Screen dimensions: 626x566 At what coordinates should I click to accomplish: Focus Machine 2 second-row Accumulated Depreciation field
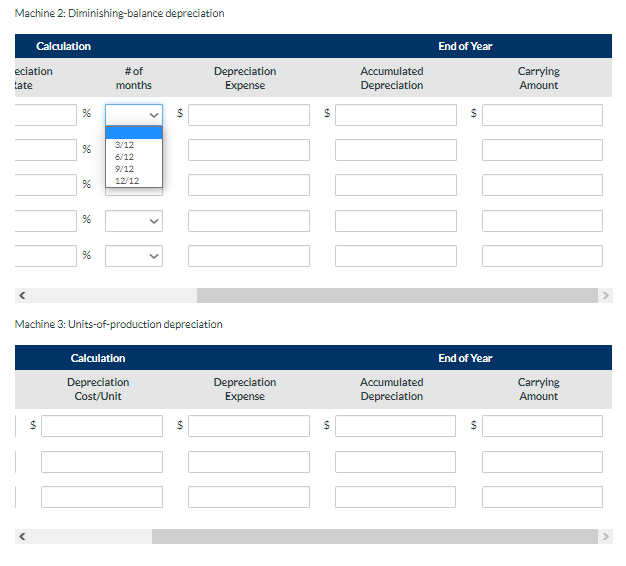coord(396,150)
